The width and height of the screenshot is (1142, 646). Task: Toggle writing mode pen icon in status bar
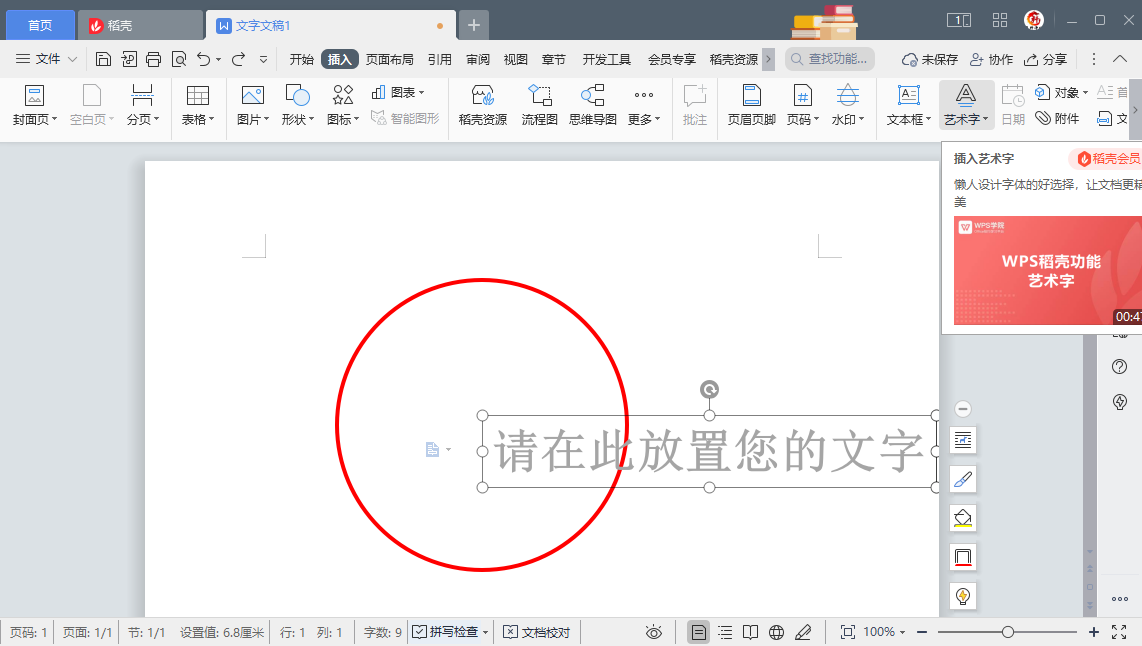tap(803, 632)
